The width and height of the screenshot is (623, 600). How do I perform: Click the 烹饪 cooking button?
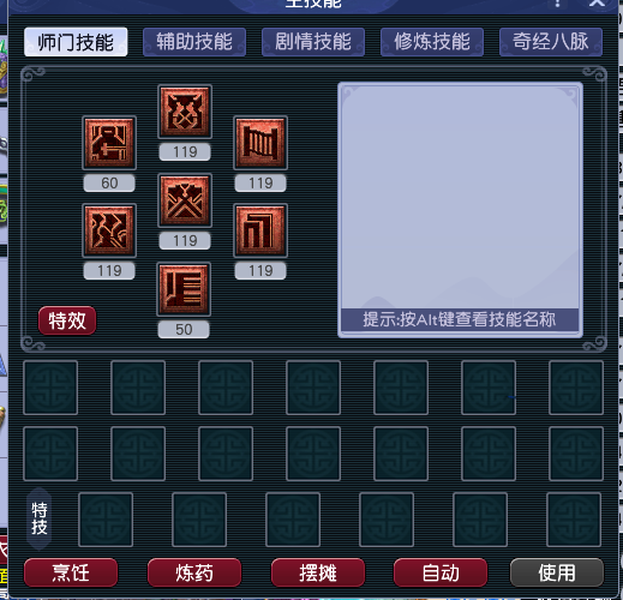71,573
